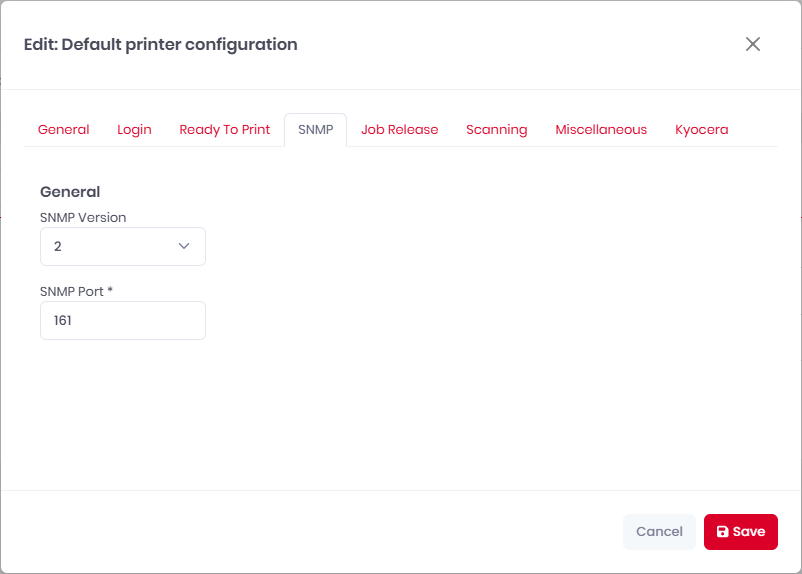The height and width of the screenshot is (574, 802).
Task: Switch to the General tab
Action: point(63,130)
